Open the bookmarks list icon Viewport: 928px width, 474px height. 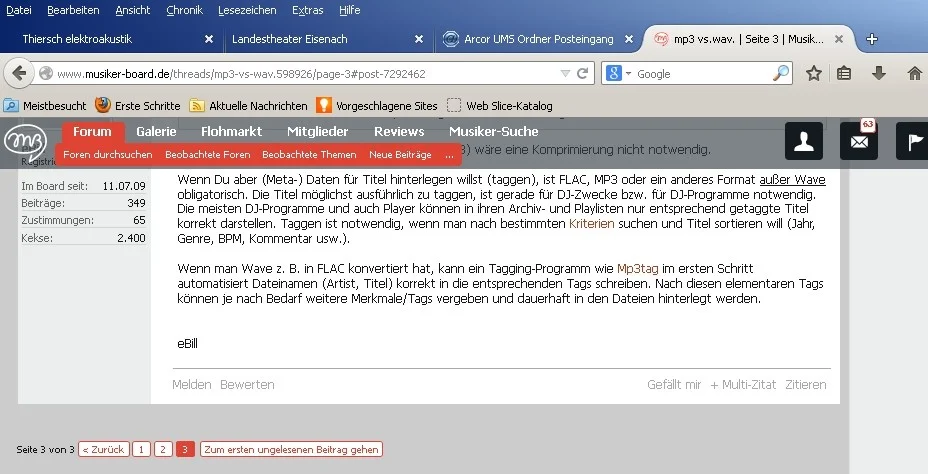[844, 73]
